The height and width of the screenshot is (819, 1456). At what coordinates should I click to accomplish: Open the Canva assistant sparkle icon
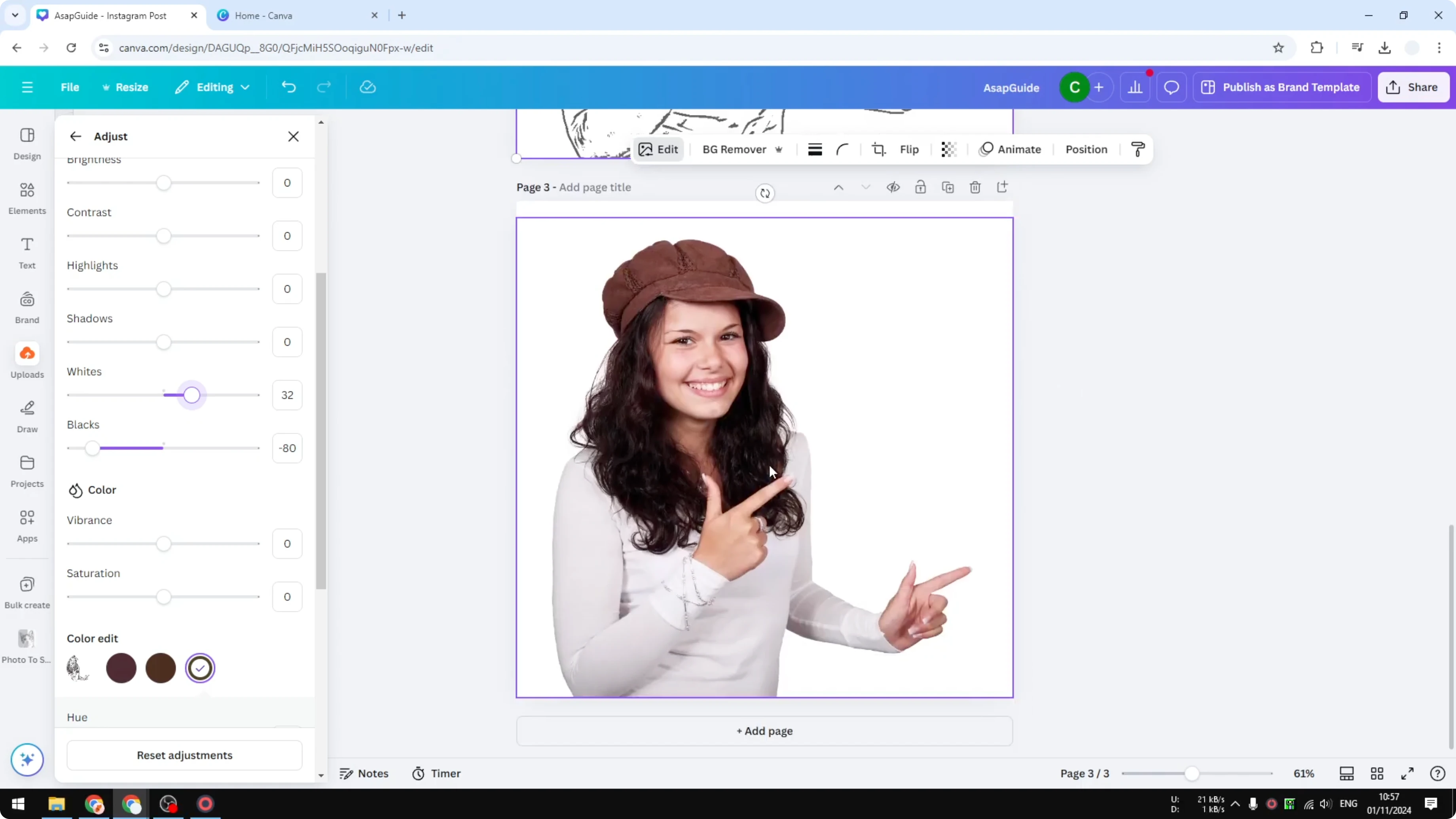click(27, 760)
